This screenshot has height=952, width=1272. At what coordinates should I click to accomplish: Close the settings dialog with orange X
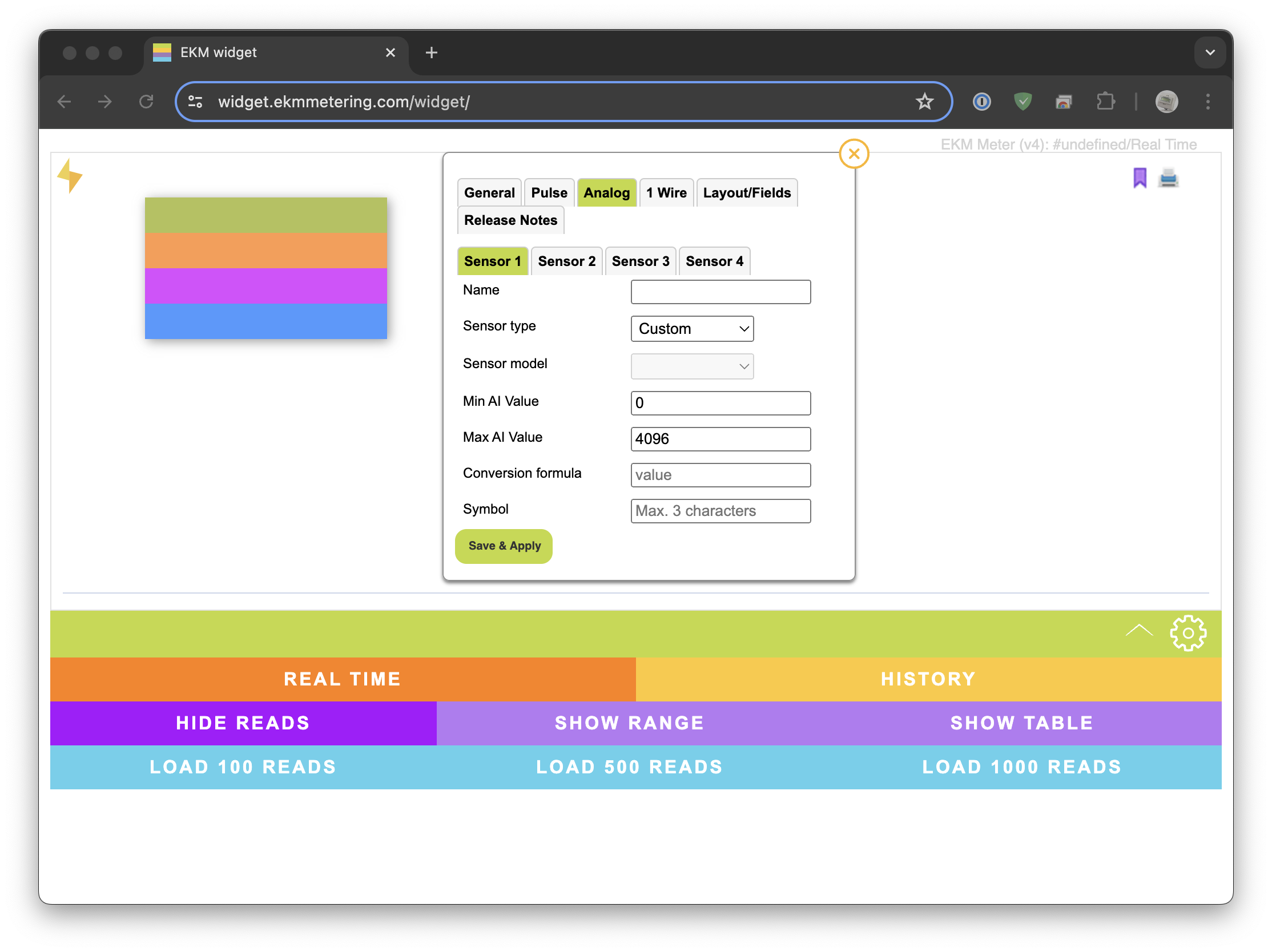(x=854, y=154)
